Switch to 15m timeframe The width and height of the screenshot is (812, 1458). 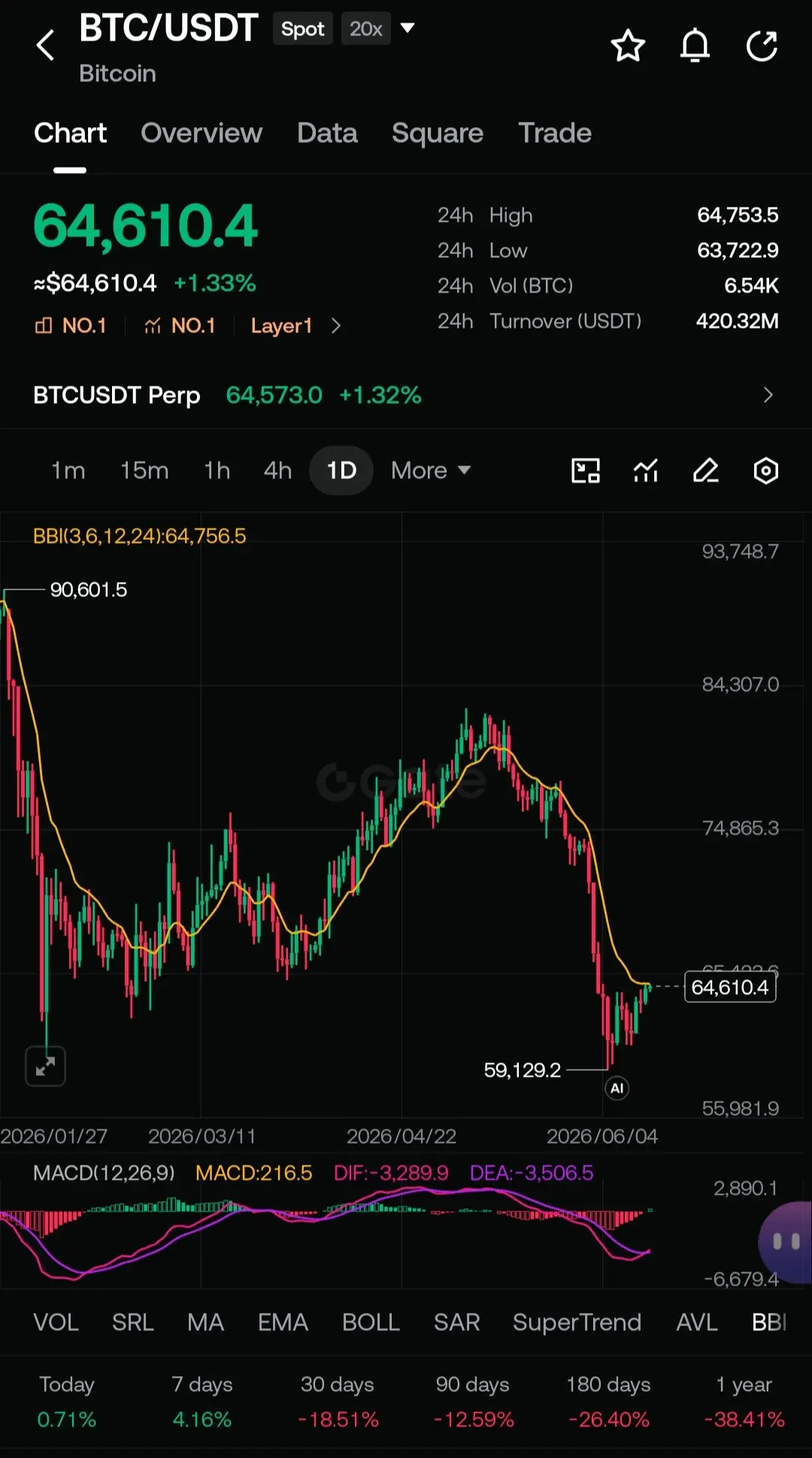[x=144, y=471]
